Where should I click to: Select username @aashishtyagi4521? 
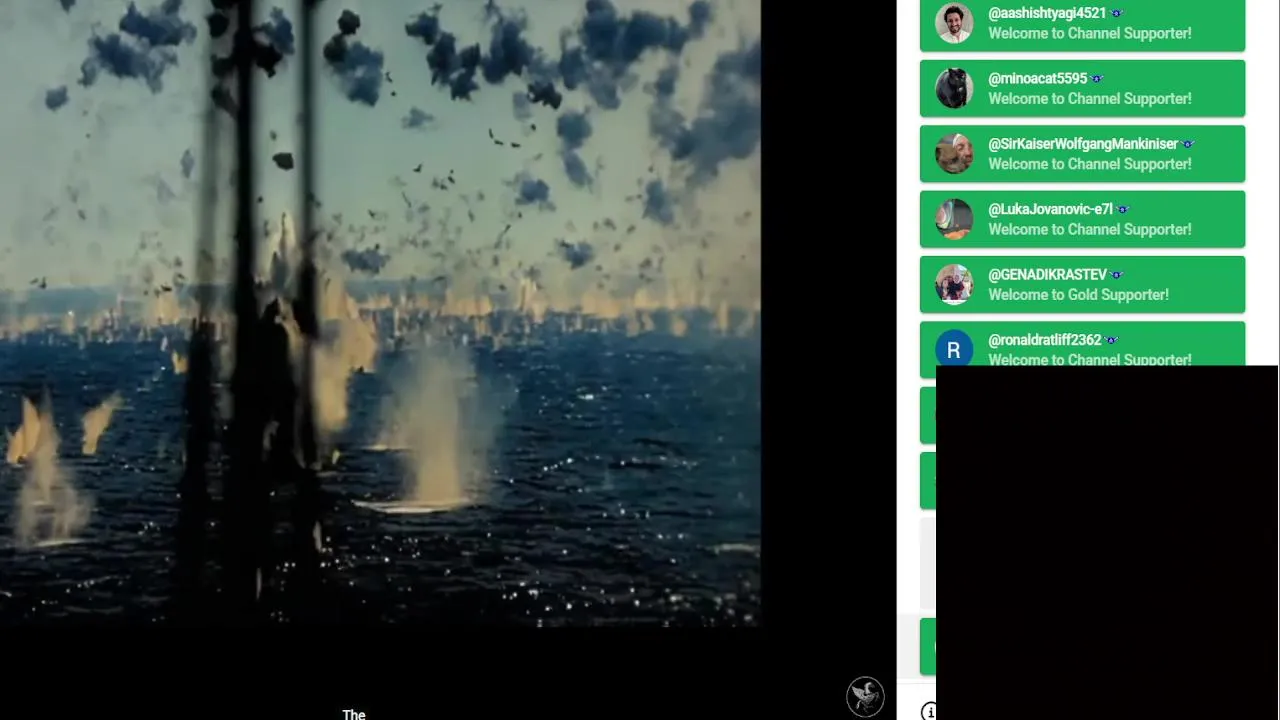pyautogui.click(x=1047, y=14)
